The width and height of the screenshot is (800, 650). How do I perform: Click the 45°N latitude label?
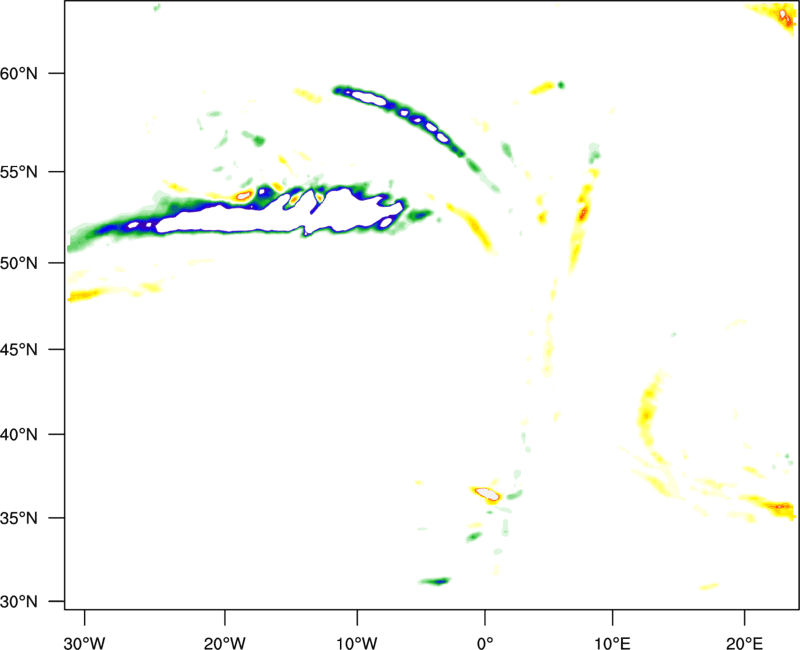(x=19, y=350)
